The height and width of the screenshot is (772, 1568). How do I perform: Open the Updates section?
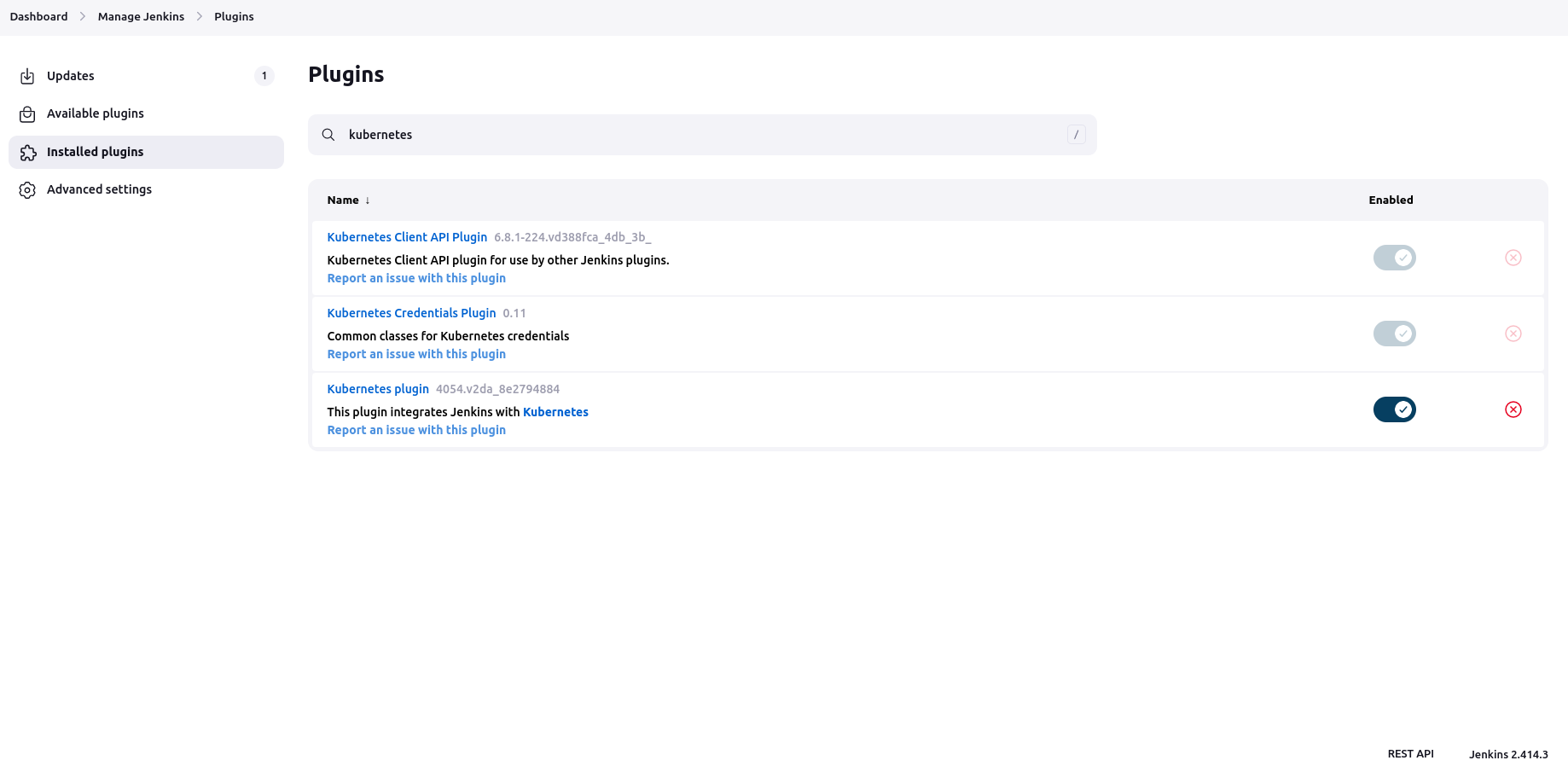146,76
